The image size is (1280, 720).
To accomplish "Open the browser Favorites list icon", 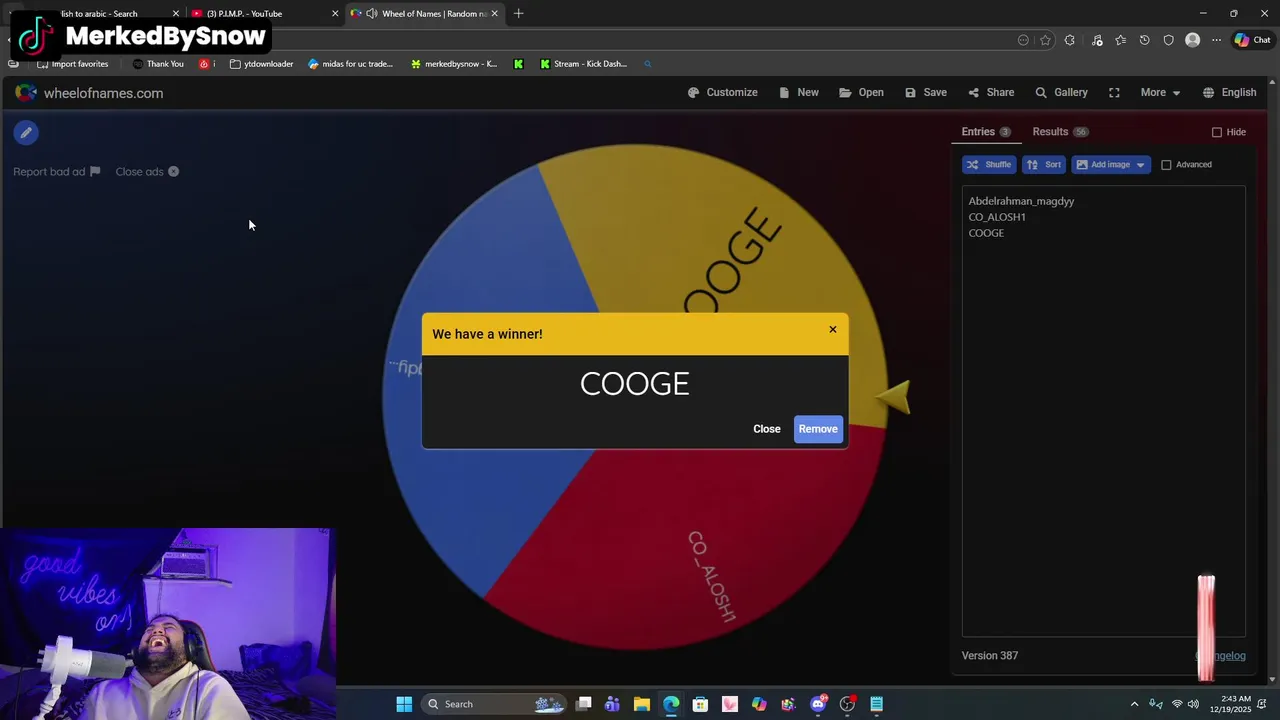I will coord(1120,40).
